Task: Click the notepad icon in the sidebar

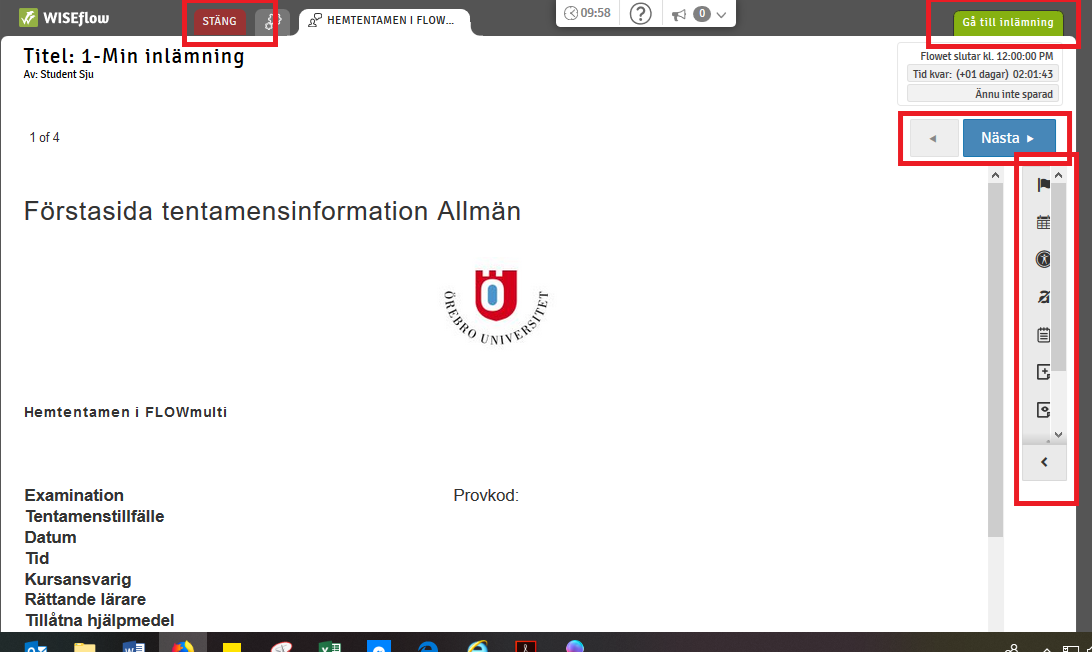Action: pos(1043,335)
